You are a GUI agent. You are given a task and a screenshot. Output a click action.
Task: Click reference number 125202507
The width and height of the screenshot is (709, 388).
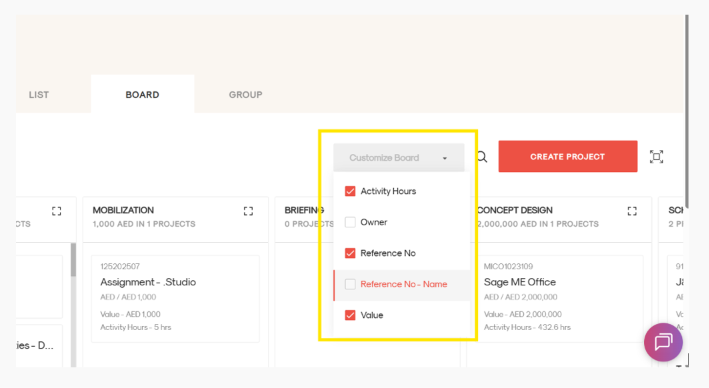[120, 266]
